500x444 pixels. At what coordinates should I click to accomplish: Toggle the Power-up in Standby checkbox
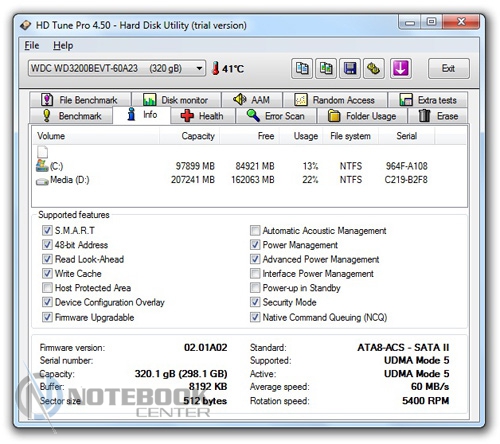[x=255, y=288]
